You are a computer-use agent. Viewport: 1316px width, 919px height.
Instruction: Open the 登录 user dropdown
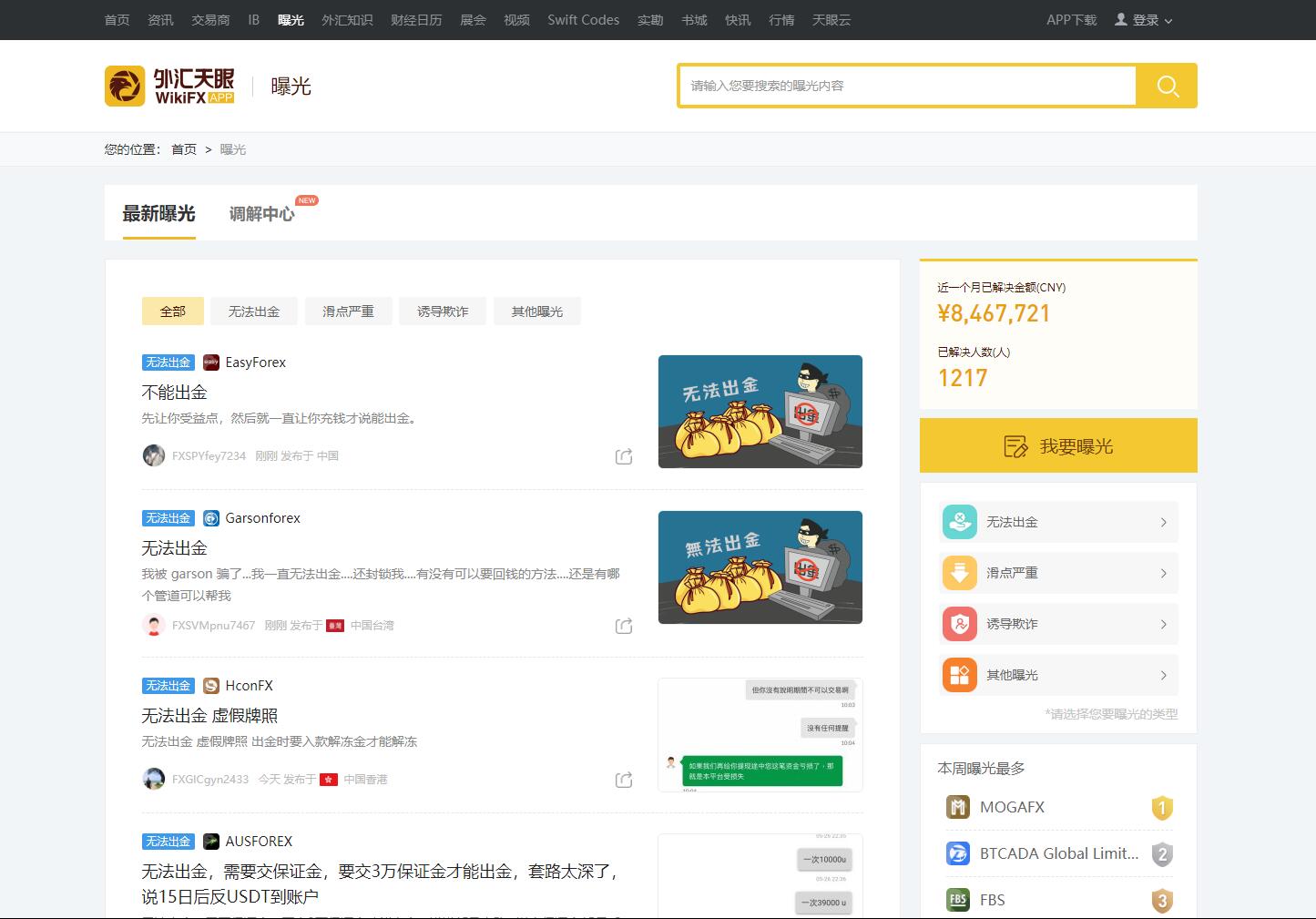pyautogui.click(x=1145, y=20)
